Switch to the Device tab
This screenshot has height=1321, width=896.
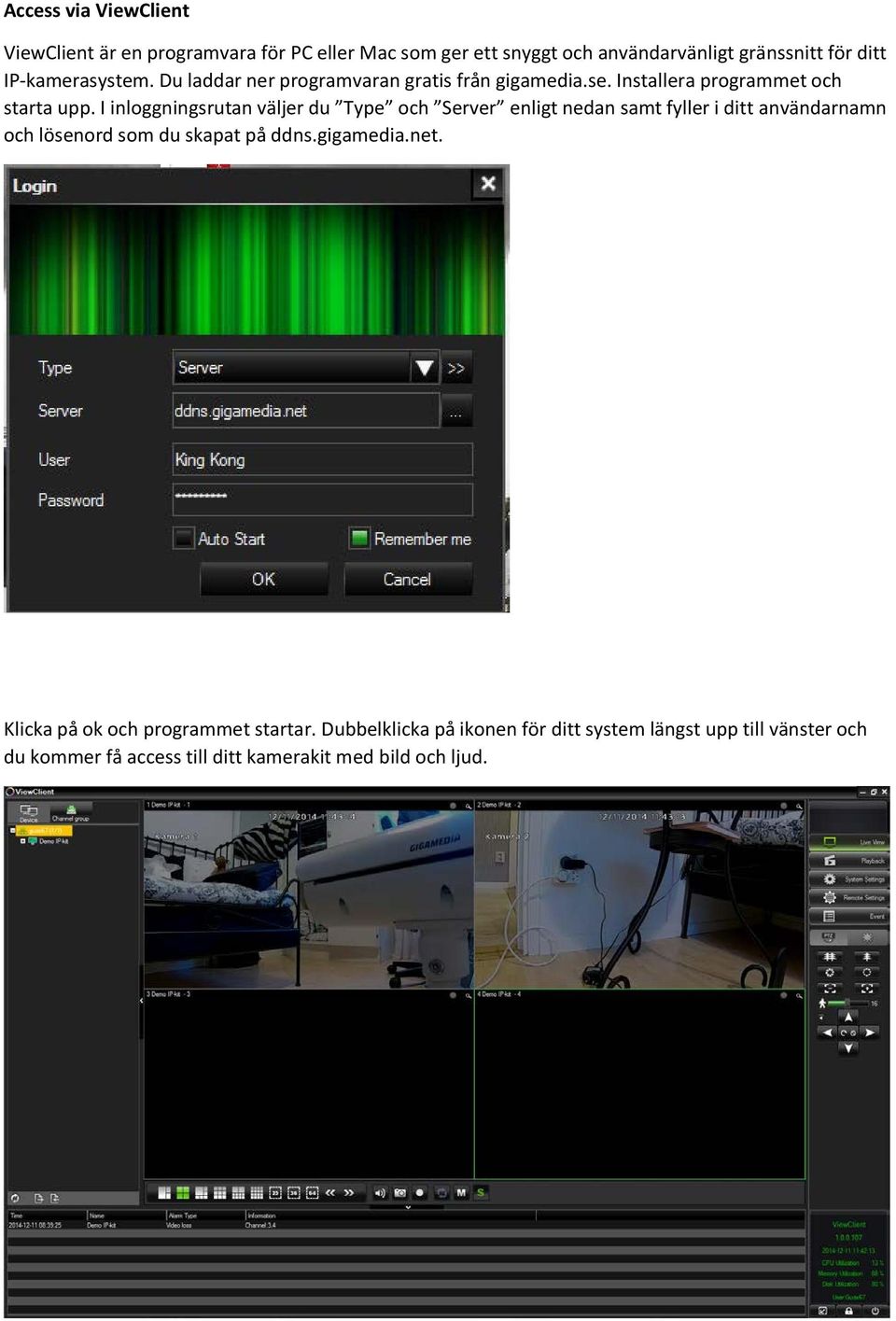coord(29,814)
